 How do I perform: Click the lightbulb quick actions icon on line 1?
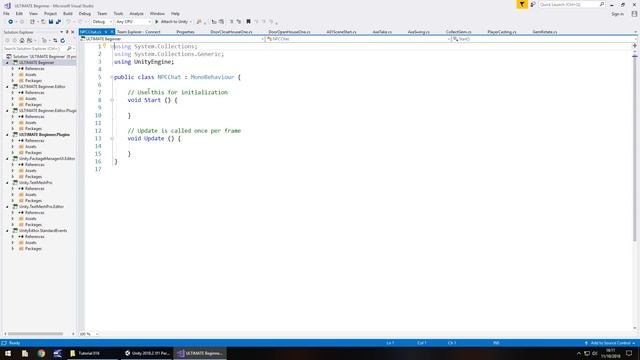[x=104, y=46]
